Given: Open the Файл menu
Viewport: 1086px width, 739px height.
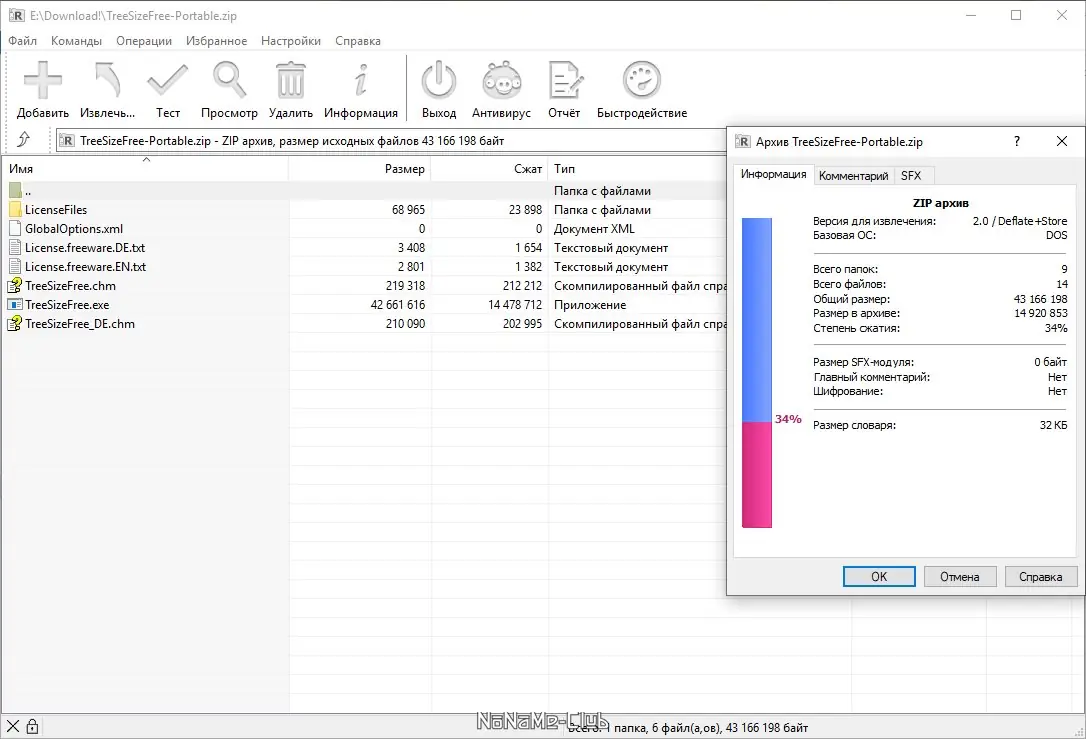Looking at the screenshot, I should pyautogui.click(x=22, y=41).
